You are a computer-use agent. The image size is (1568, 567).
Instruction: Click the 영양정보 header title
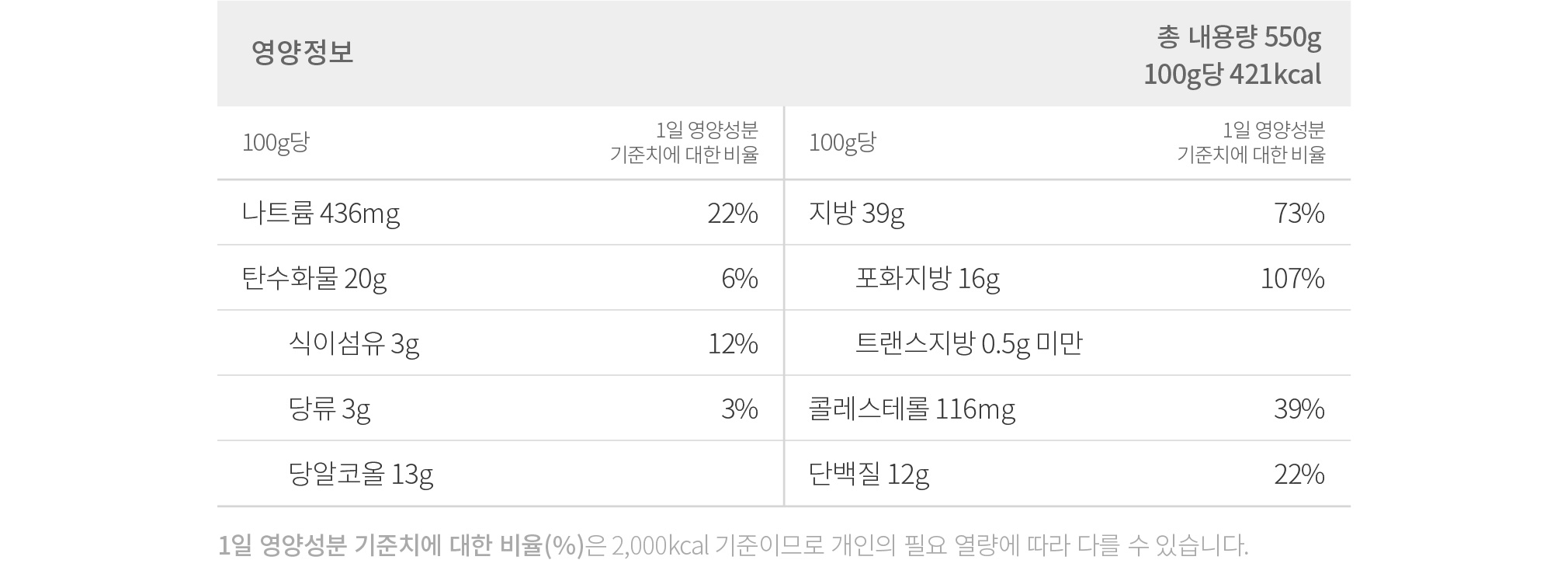point(302,53)
